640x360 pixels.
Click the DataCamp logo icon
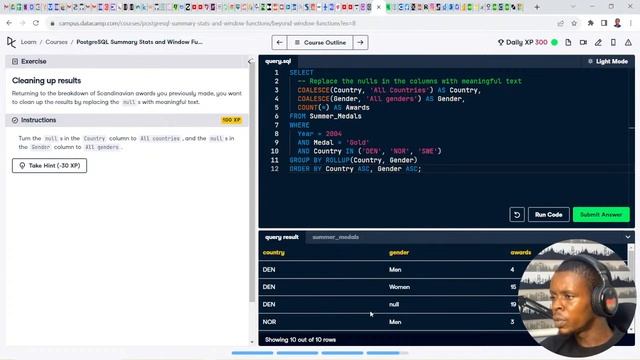point(11,42)
